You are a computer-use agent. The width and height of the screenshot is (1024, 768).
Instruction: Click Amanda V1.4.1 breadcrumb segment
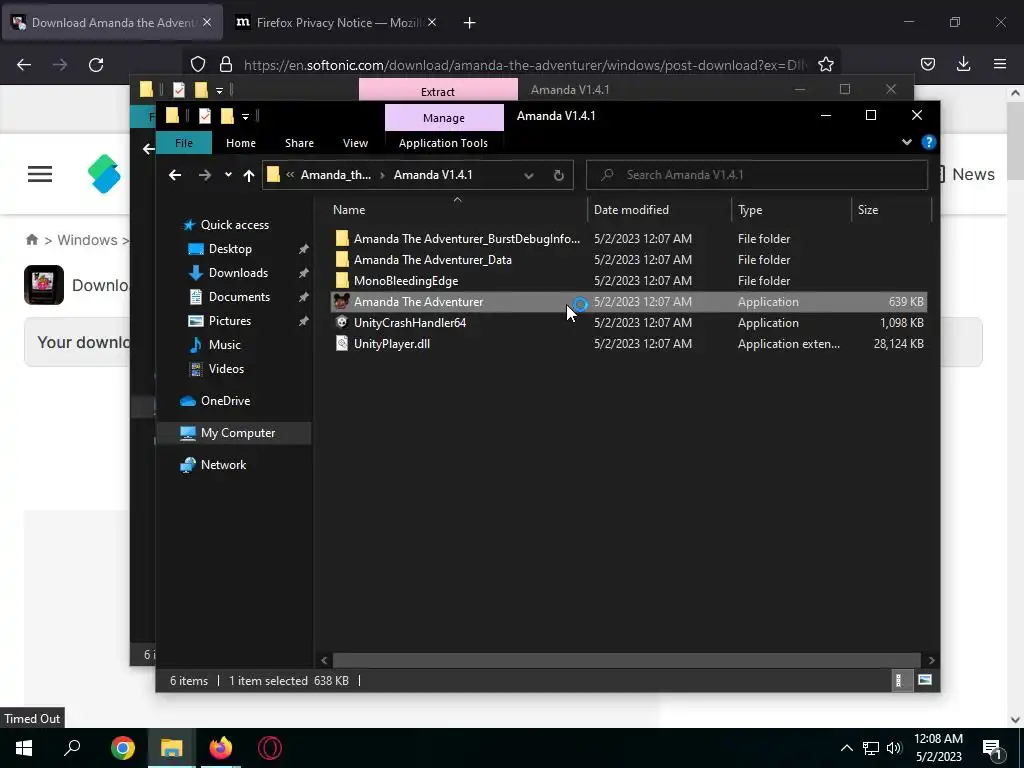(433, 175)
